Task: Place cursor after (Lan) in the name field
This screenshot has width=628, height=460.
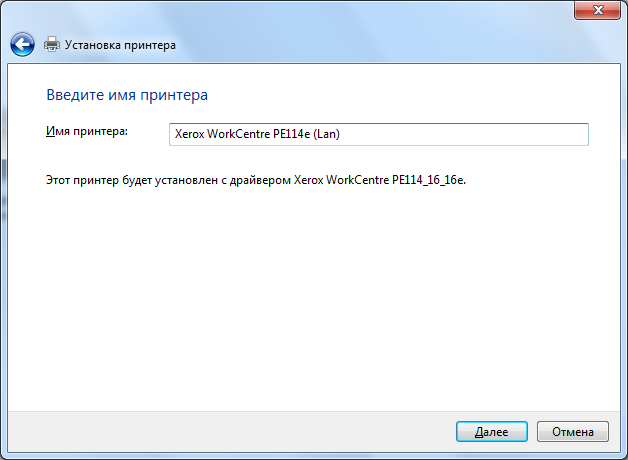Action: (341, 134)
